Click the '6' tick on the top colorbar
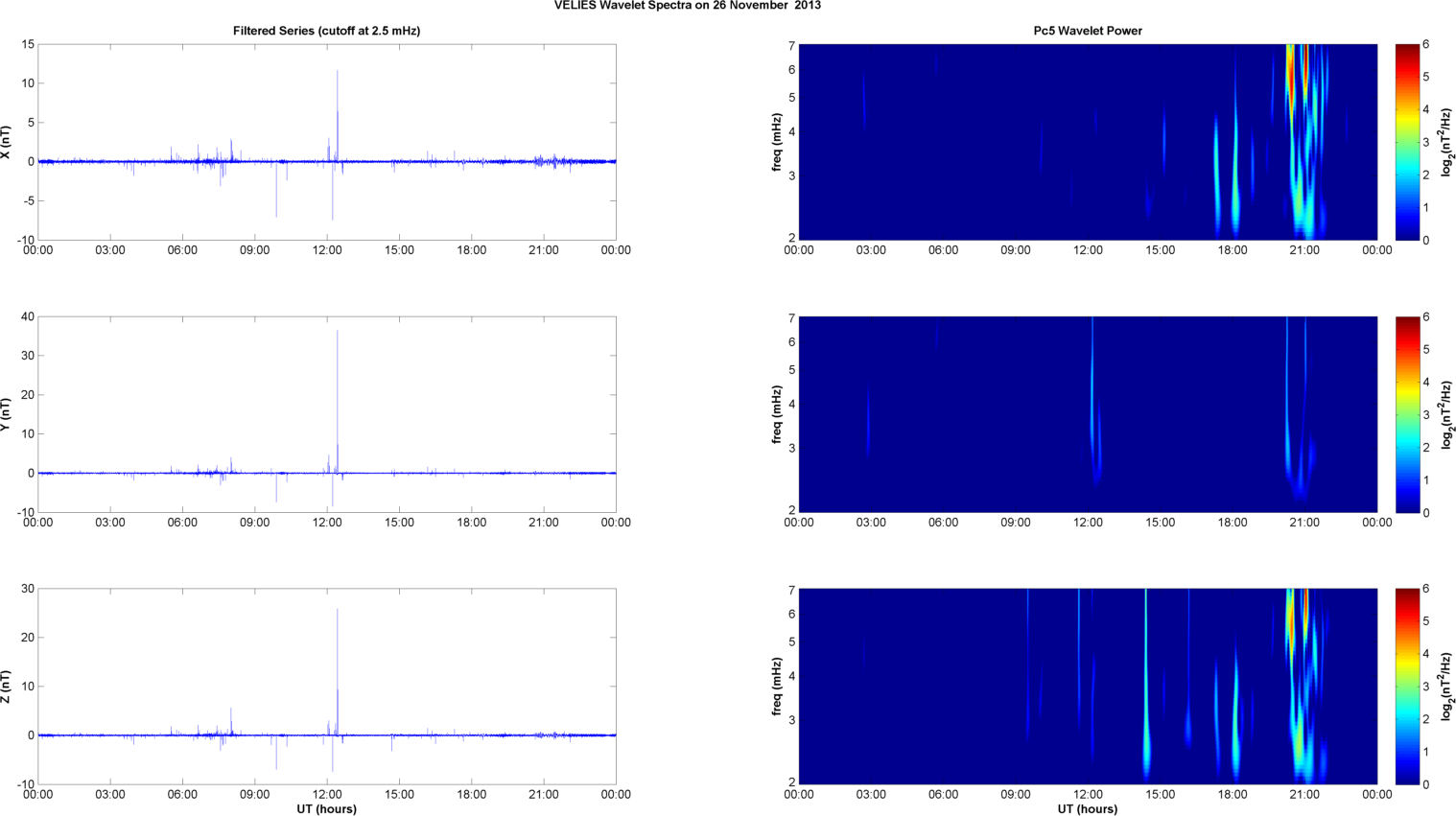Image resolution: width=1456 pixels, height=816 pixels. (1426, 45)
